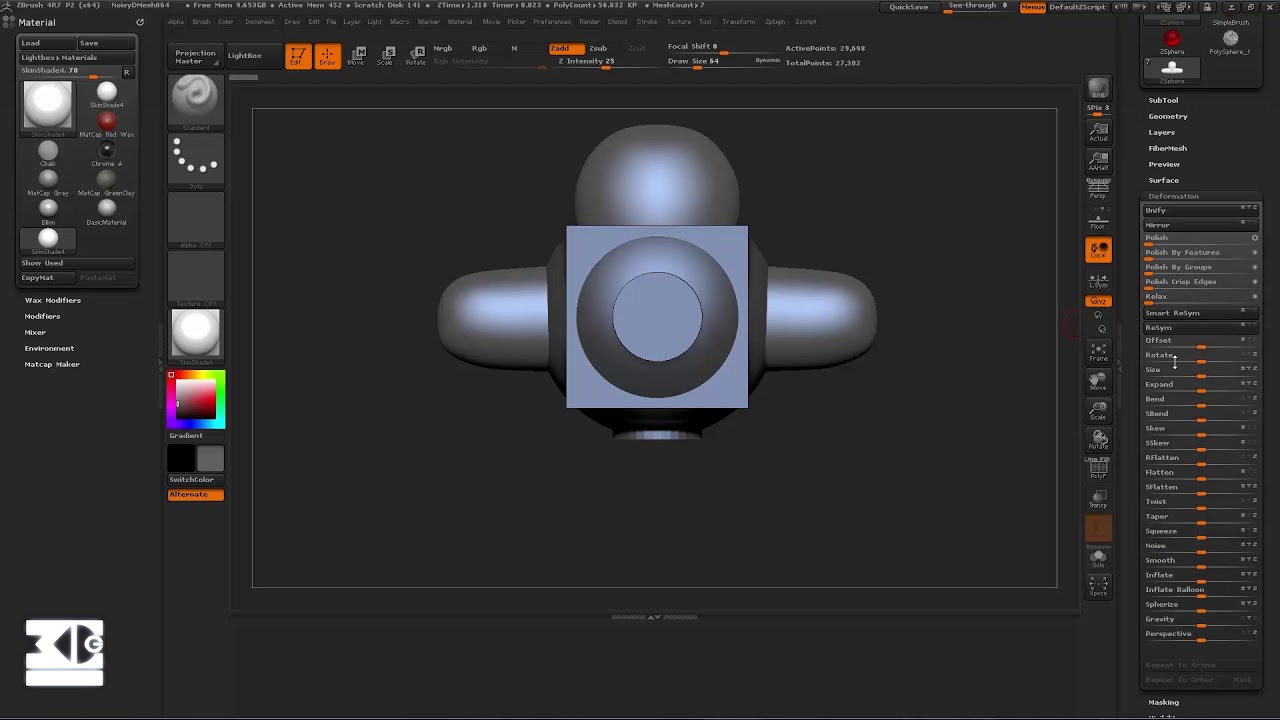
Task: Expand the Geometry section
Action: pos(1168,116)
